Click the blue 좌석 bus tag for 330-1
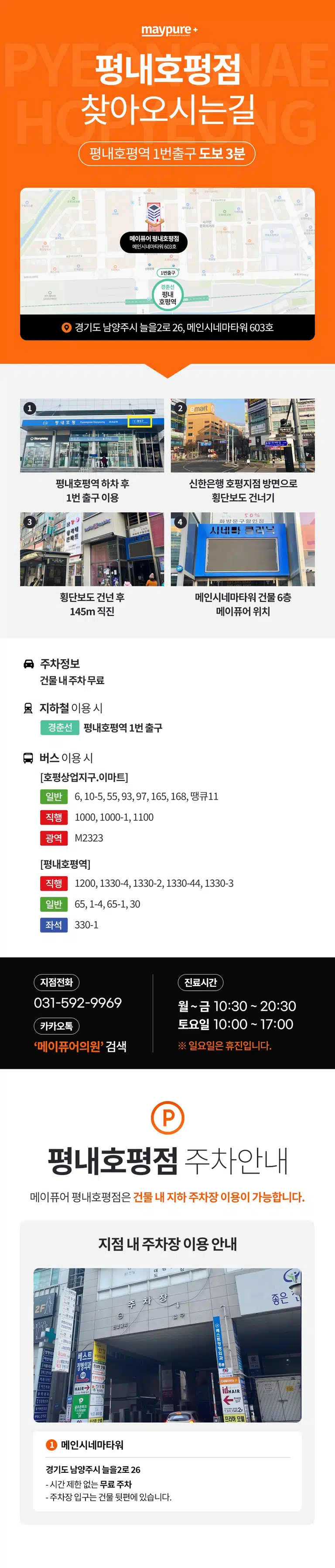 pos(54,925)
